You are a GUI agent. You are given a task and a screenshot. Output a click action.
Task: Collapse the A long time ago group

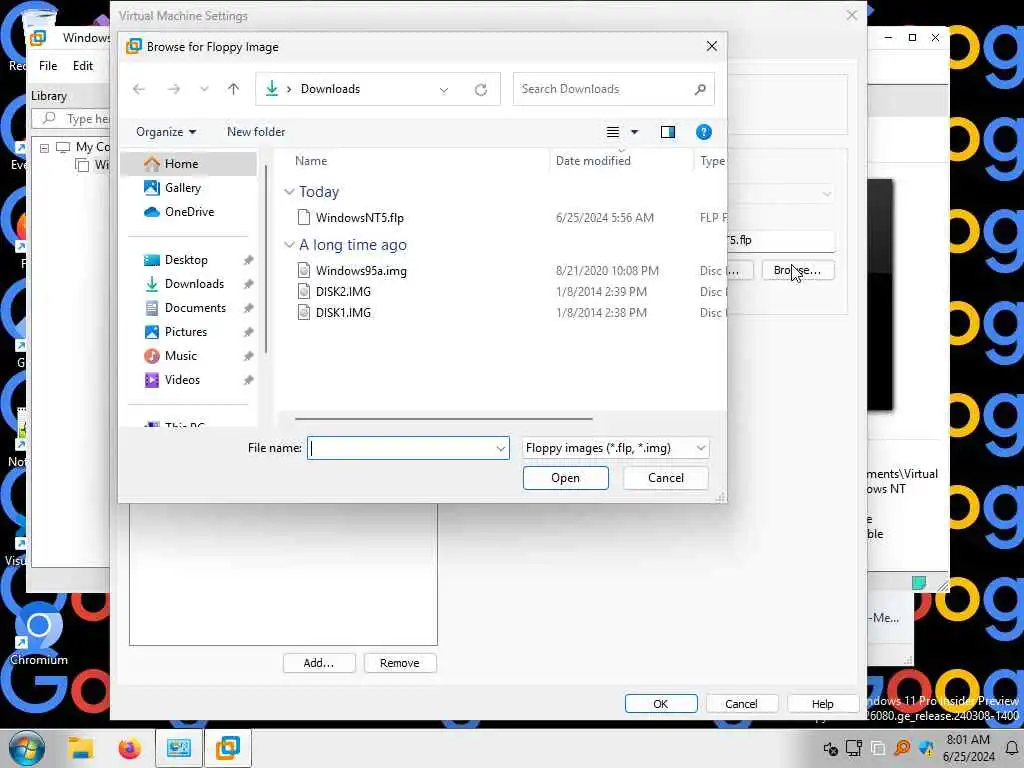coord(289,245)
